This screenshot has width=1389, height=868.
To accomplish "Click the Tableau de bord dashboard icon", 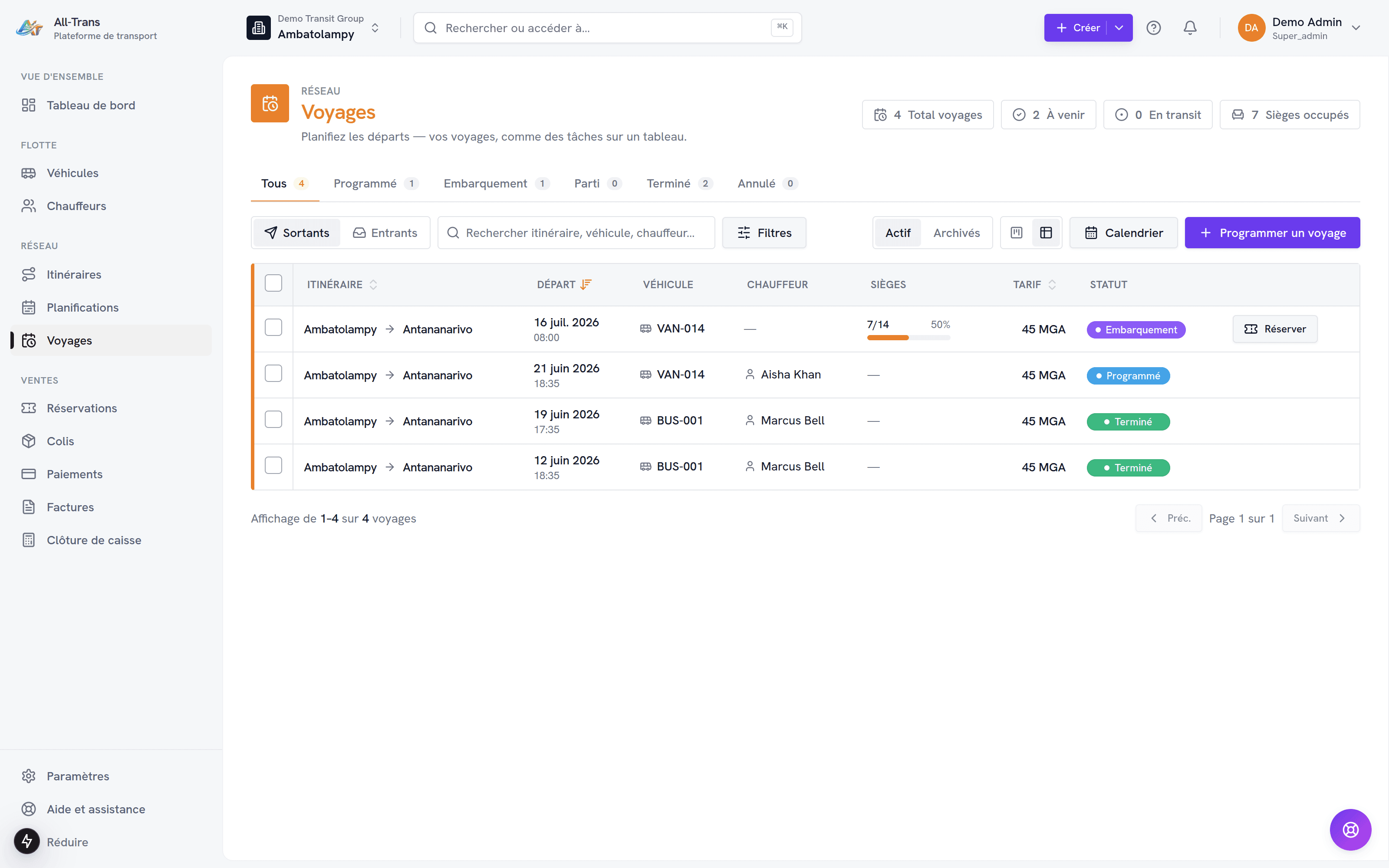I will (29, 105).
